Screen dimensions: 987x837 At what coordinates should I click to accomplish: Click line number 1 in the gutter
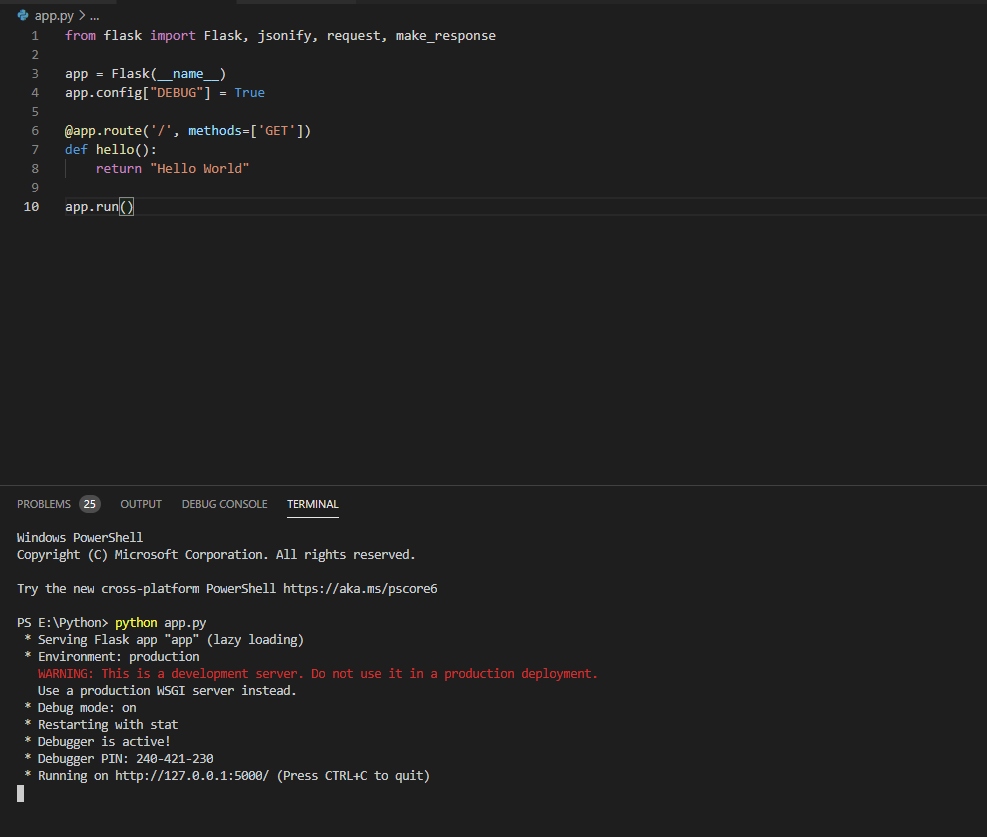coord(35,36)
